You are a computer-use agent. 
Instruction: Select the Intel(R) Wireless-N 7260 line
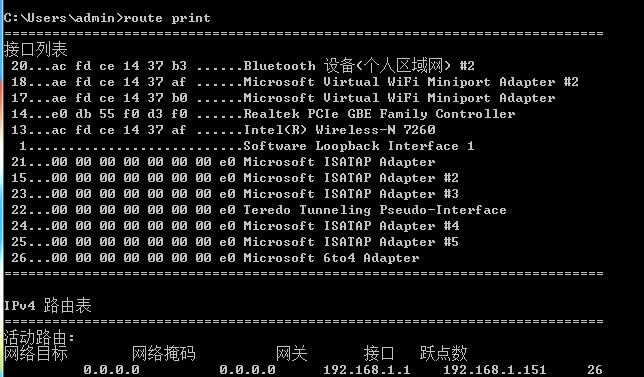click(223, 130)
